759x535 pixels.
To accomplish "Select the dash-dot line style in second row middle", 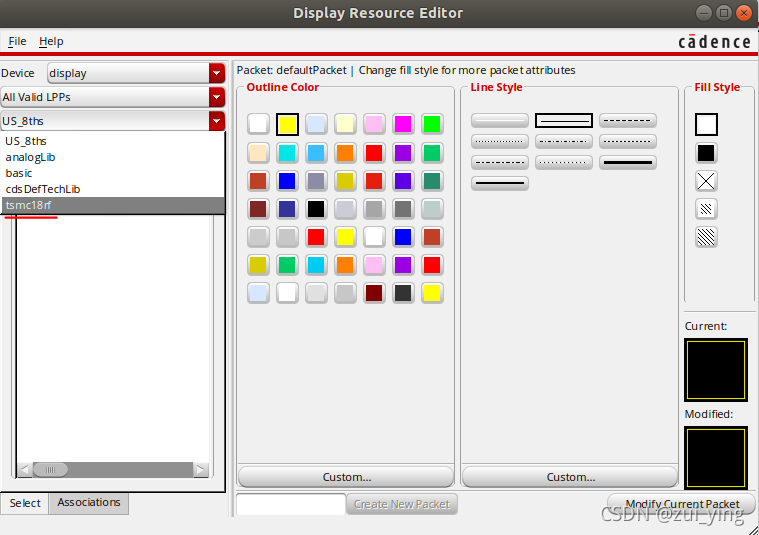I will coord(564,141).
